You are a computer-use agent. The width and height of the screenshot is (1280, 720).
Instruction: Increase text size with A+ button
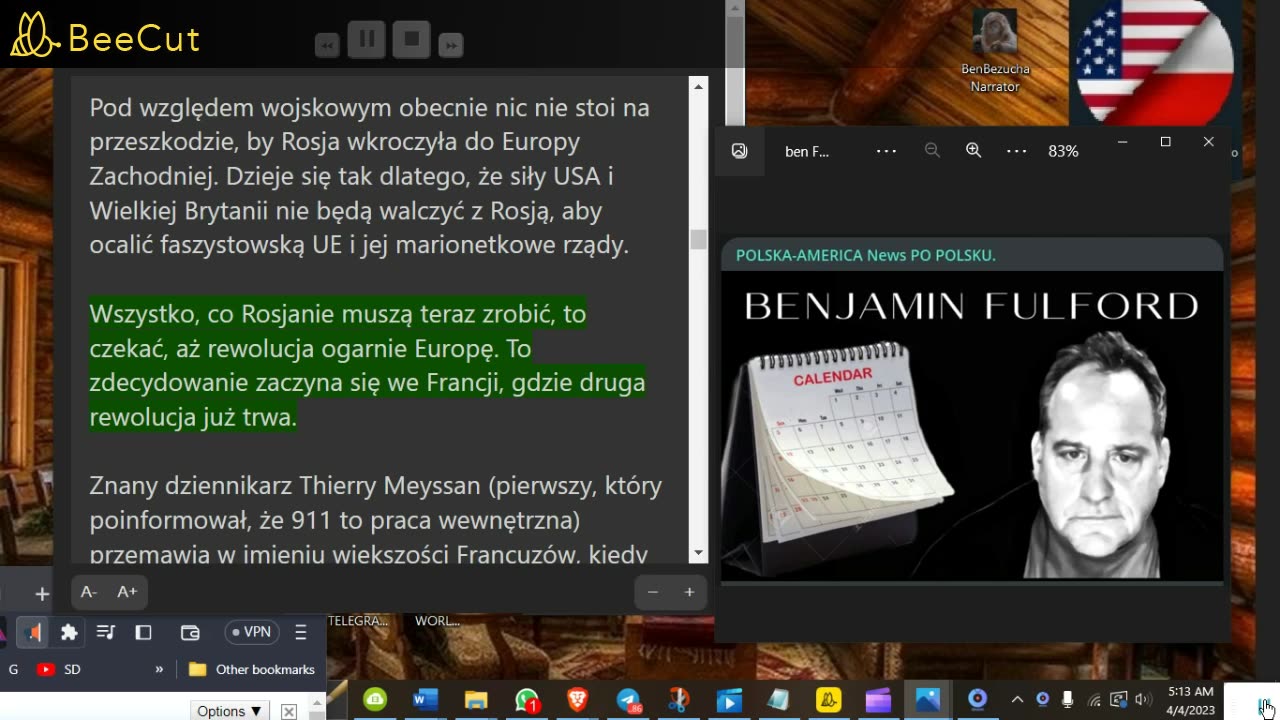127,592
